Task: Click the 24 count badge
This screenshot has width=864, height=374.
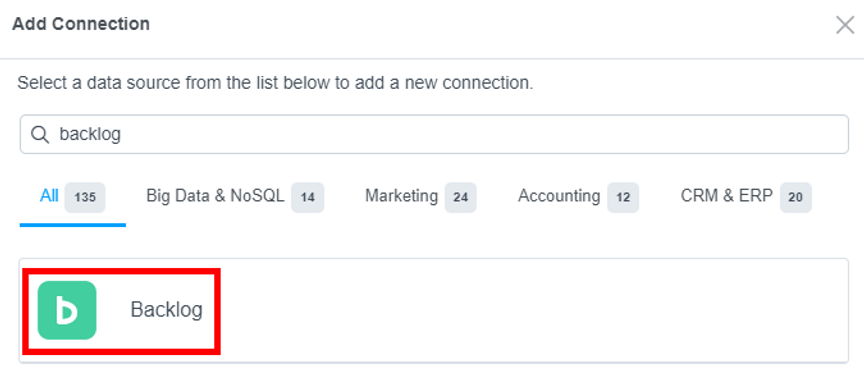Action: point(460,197)
